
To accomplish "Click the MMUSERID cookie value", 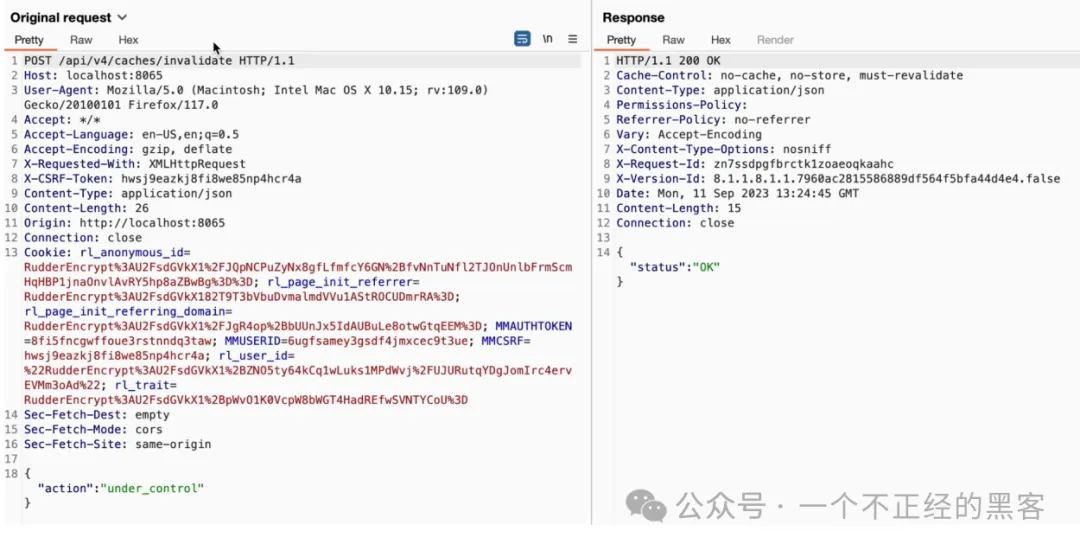I will [x=377, y=341].
